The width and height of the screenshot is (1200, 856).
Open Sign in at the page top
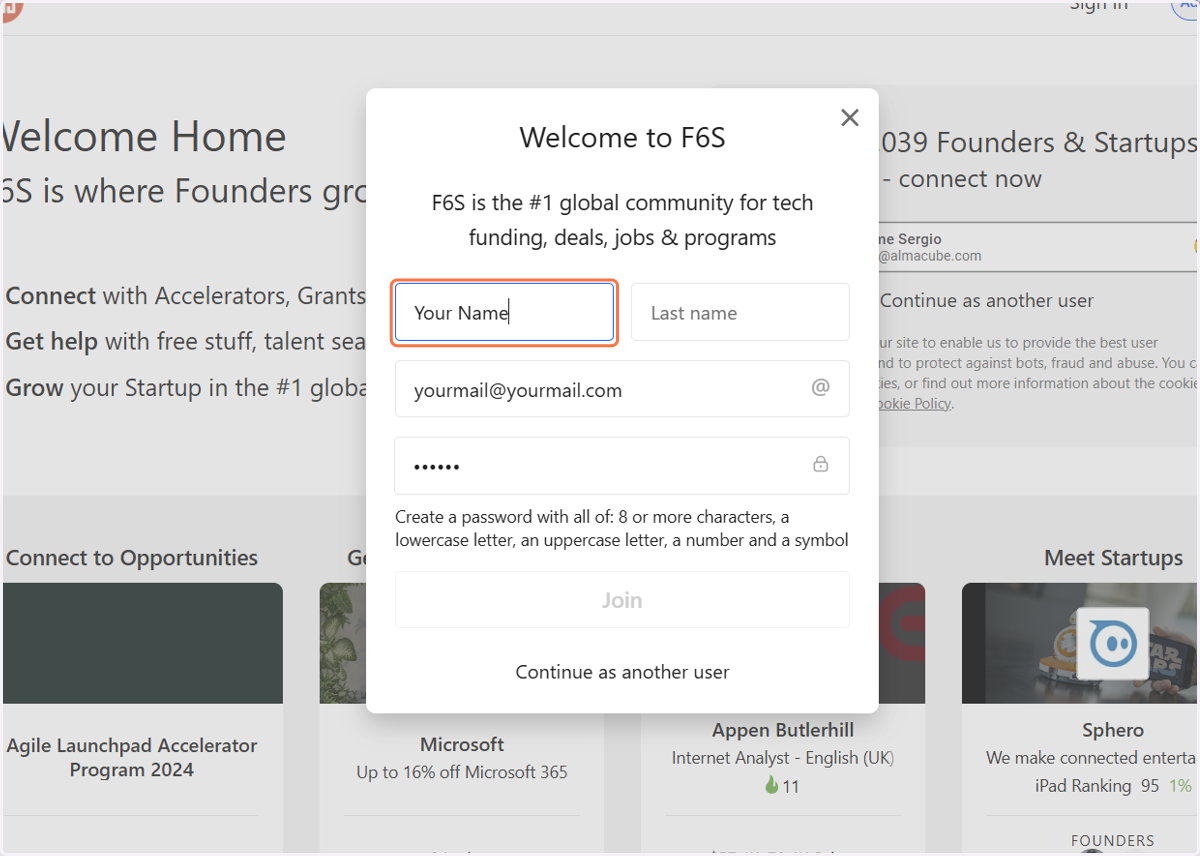click(x=1099, y=6)
